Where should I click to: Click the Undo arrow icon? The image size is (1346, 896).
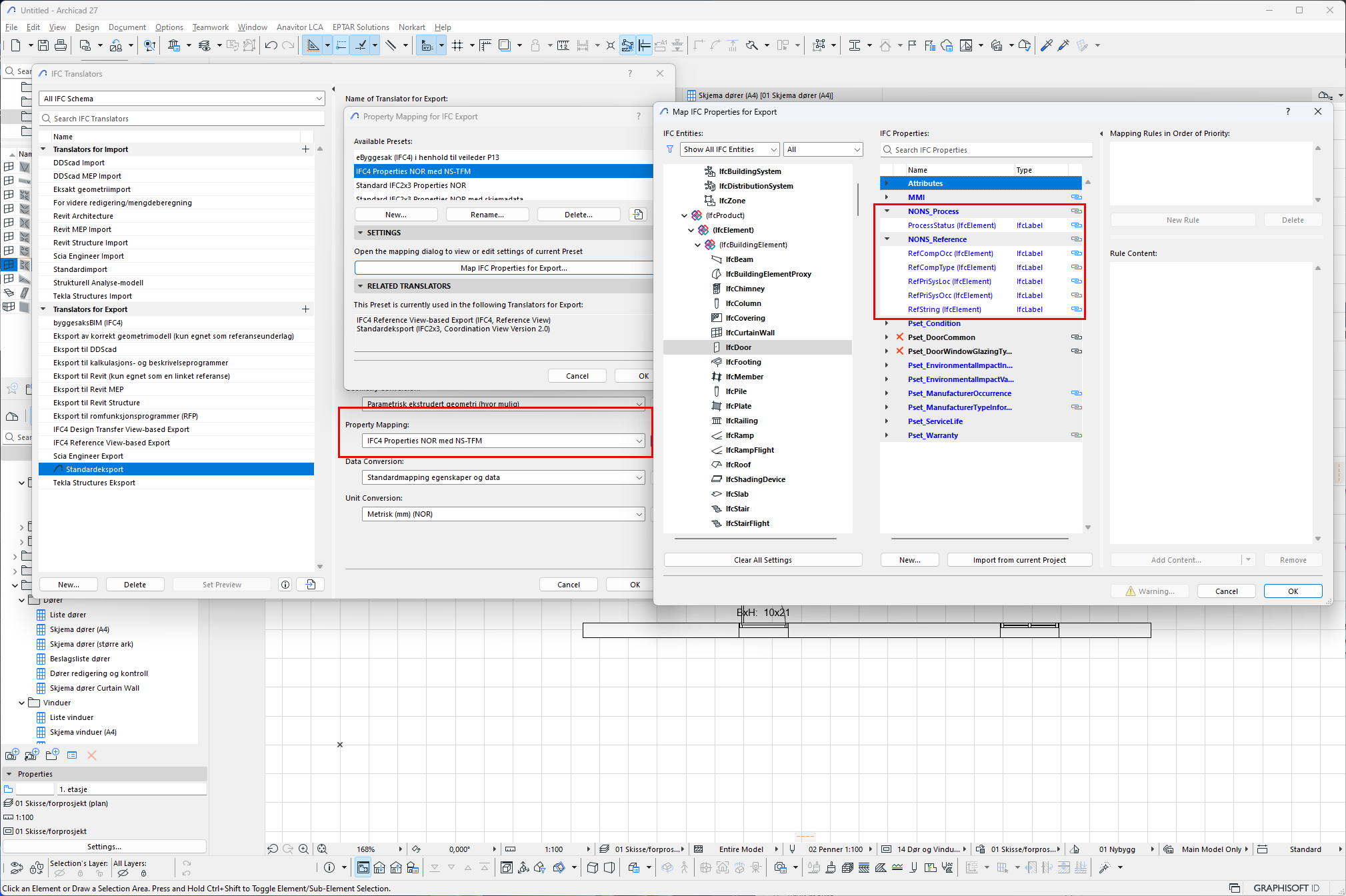pos(271,45)
